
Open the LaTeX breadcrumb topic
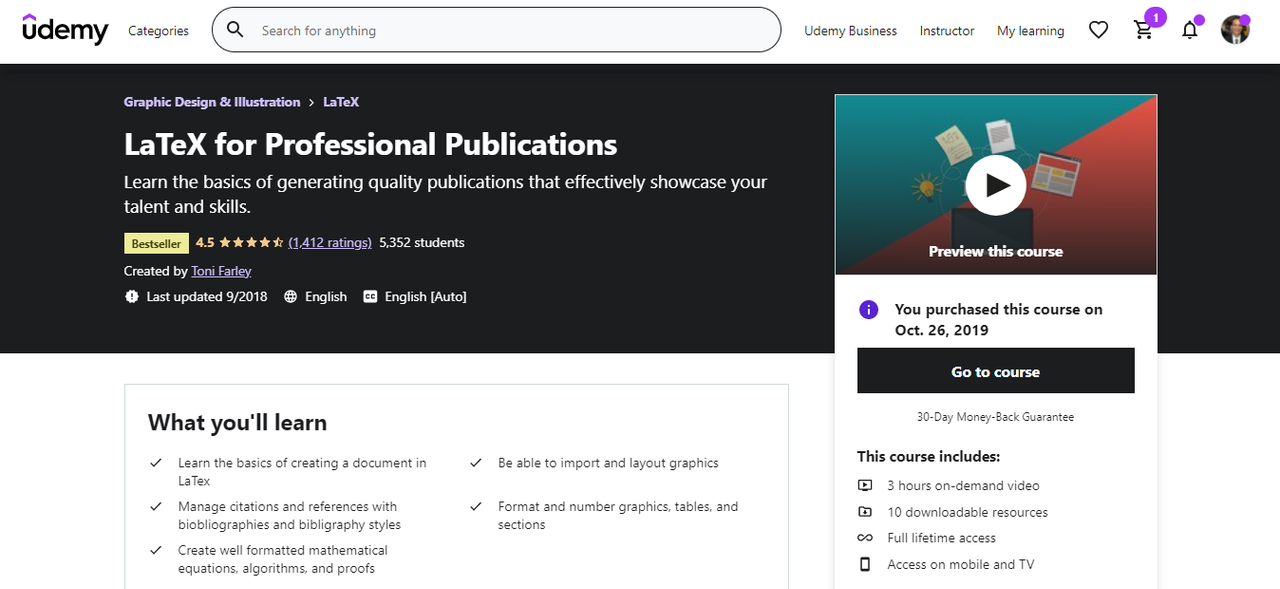341,102
